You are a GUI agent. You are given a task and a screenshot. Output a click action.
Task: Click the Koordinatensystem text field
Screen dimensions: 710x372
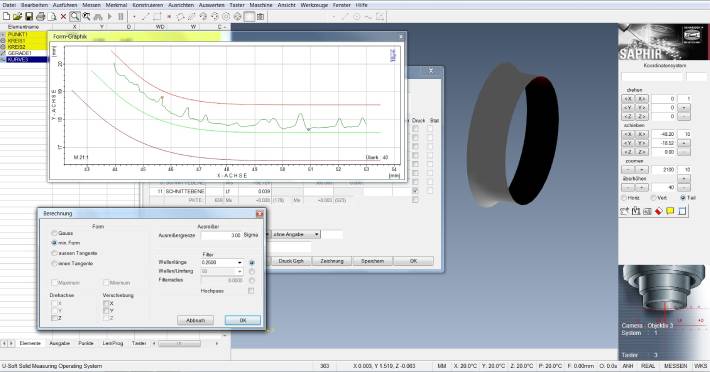(x=652, y=77)
